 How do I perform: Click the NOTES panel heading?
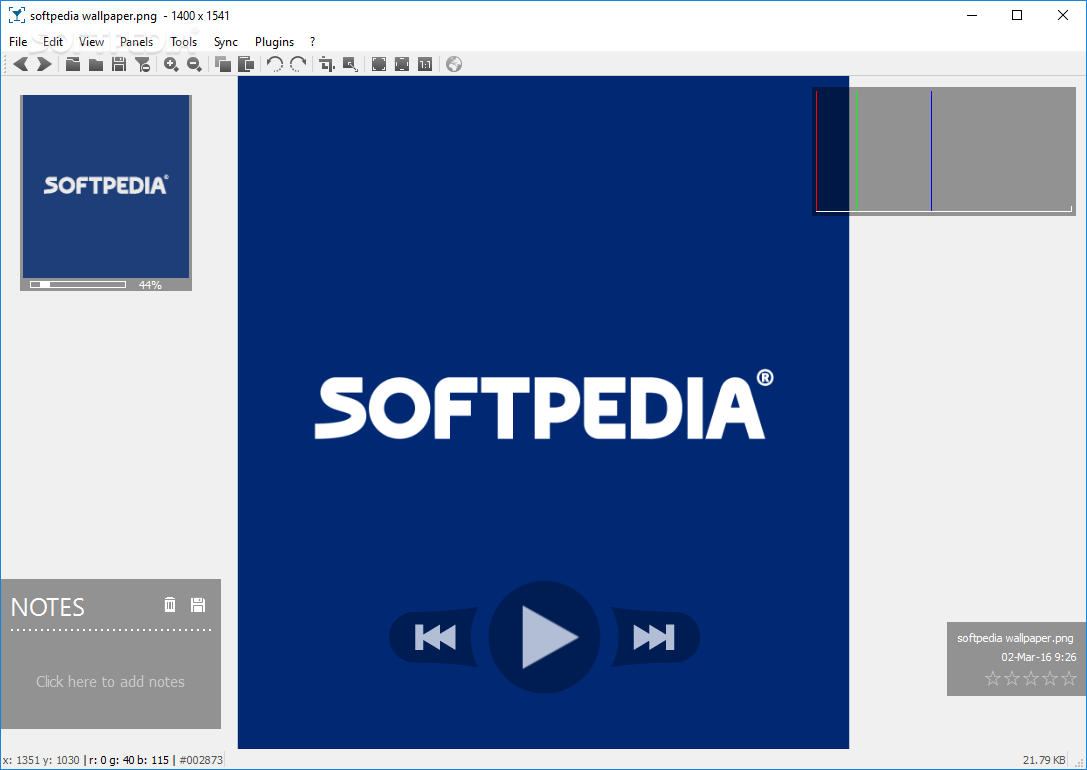(48, 607)
